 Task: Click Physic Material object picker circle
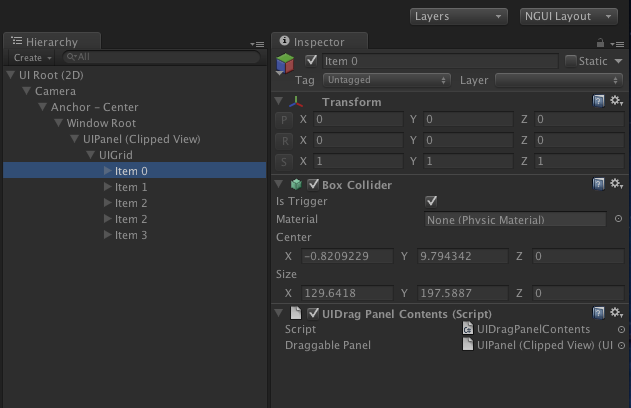click(x=619, y=218)
